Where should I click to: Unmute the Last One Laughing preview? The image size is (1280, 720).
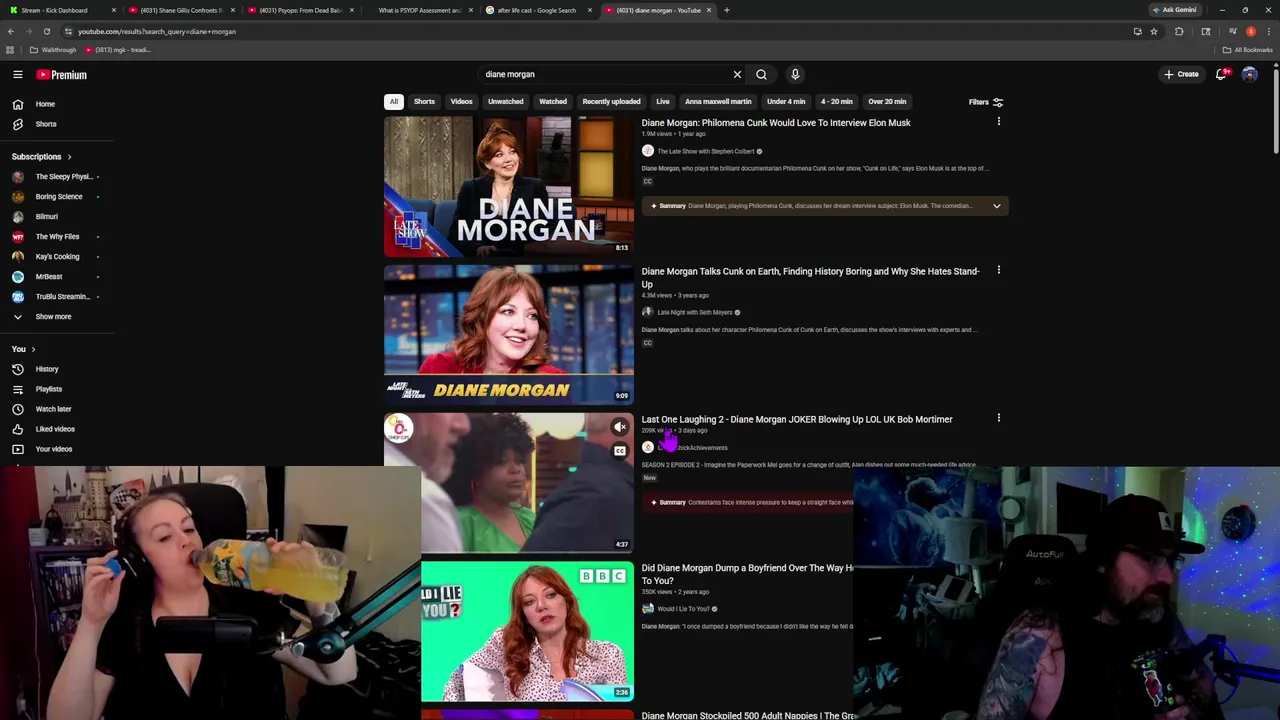click(x=620, y=427)
